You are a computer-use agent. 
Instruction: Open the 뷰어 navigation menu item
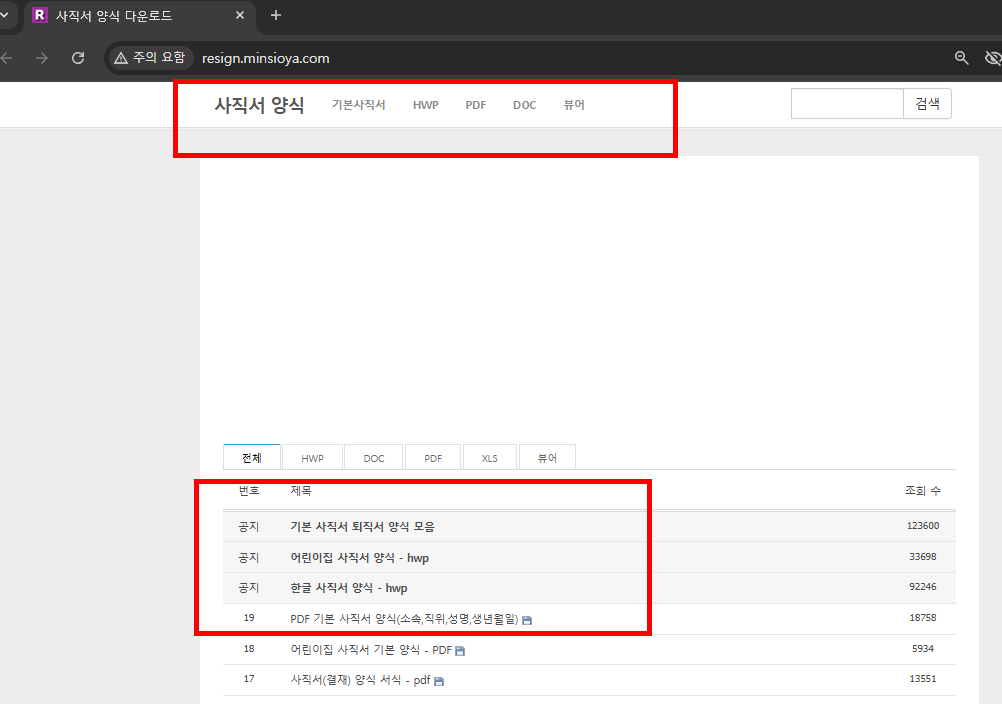click(x=574, y=104)
